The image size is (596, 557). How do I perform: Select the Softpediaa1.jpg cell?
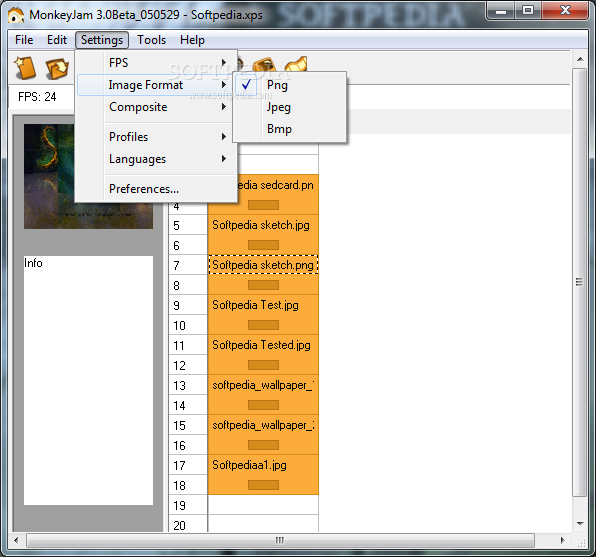(x=263, y=465)
